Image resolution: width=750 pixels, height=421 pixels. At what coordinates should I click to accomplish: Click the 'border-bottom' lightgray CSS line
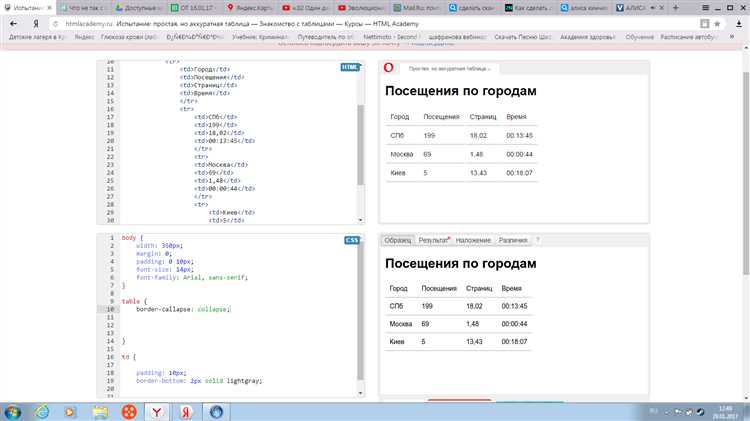(x=199, y=381)
